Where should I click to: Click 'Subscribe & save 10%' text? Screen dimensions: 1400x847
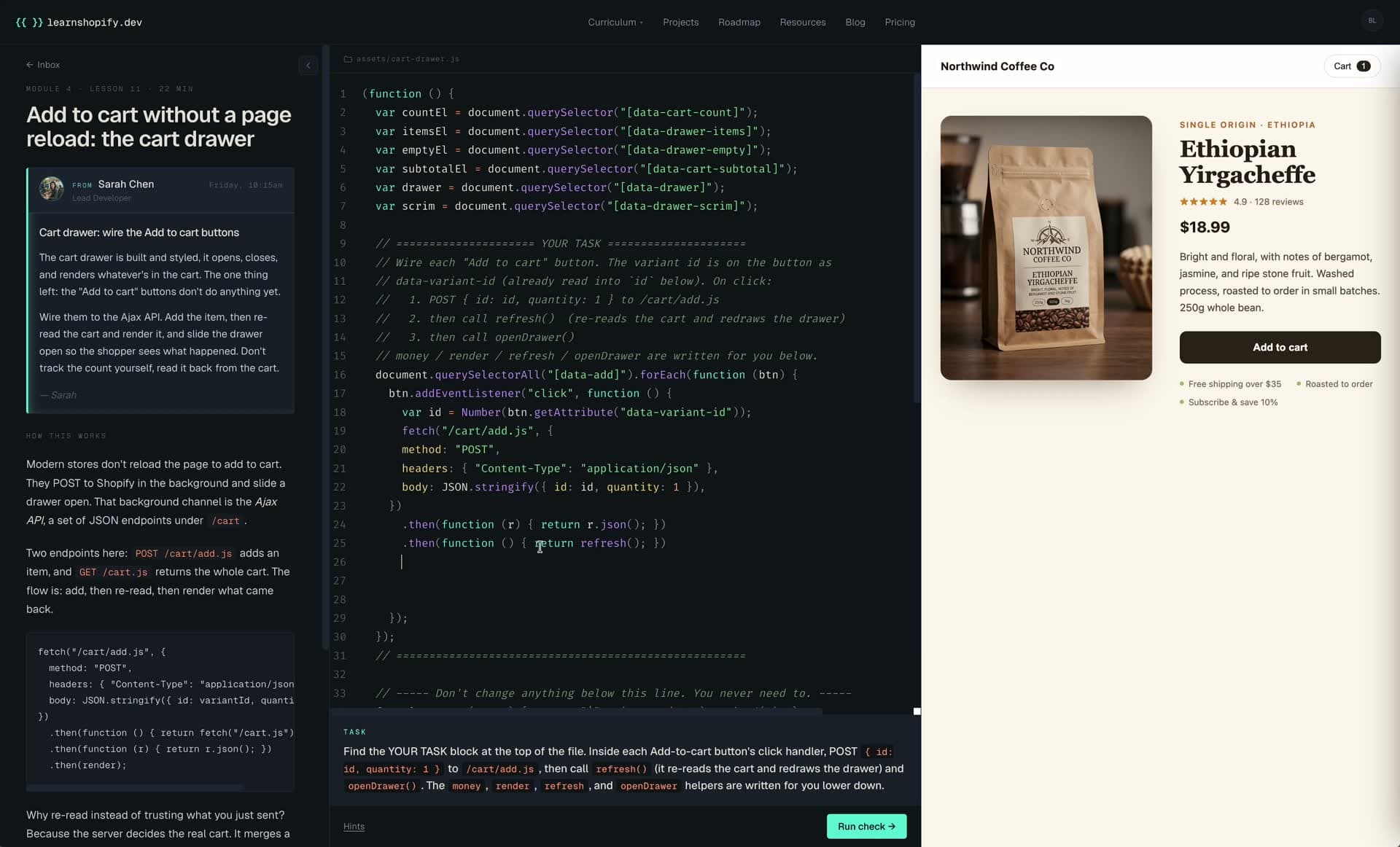click(x=1232, y=402)
